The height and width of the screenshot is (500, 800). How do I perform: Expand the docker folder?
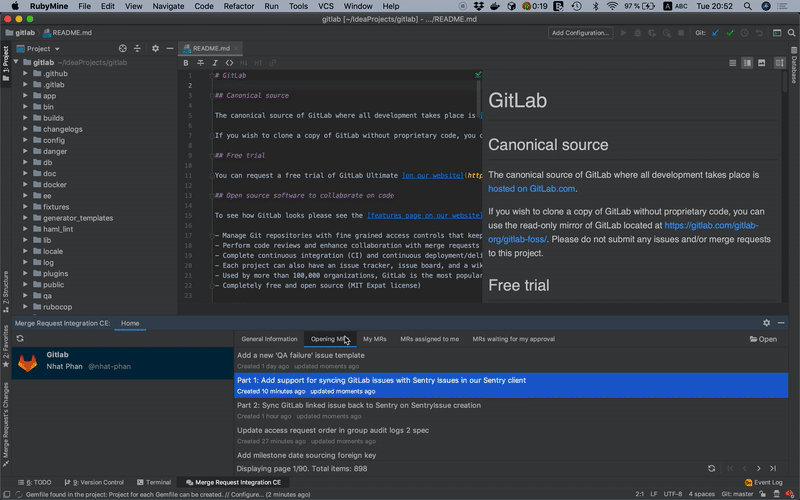tap(25, 184)
